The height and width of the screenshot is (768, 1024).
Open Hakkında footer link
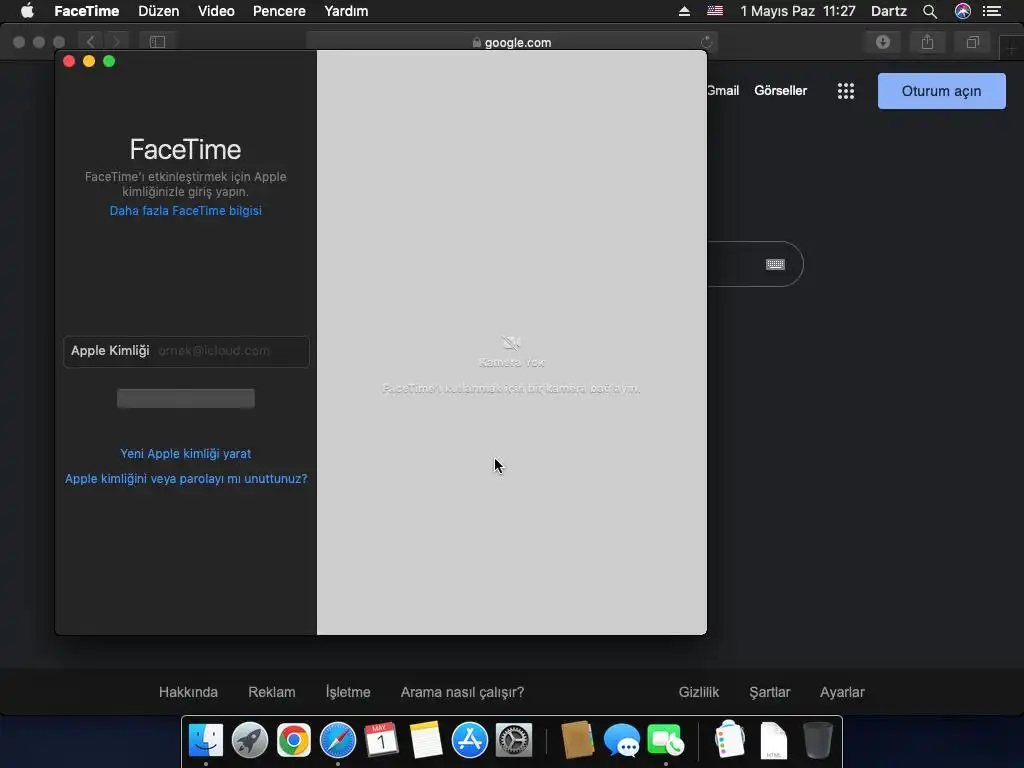pos(188,692)
